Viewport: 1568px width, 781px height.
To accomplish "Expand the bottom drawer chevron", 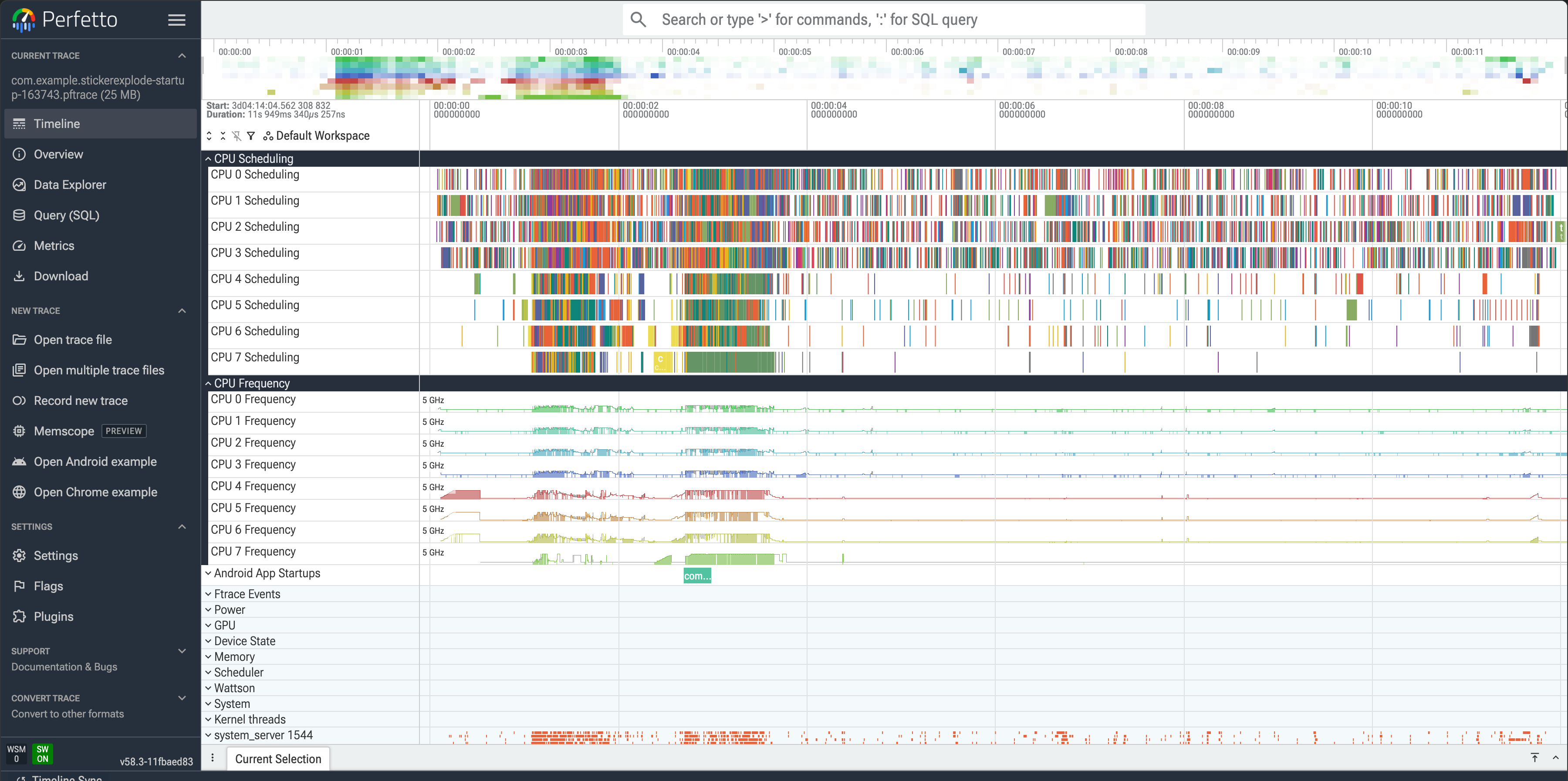I will click(1555, 757).
